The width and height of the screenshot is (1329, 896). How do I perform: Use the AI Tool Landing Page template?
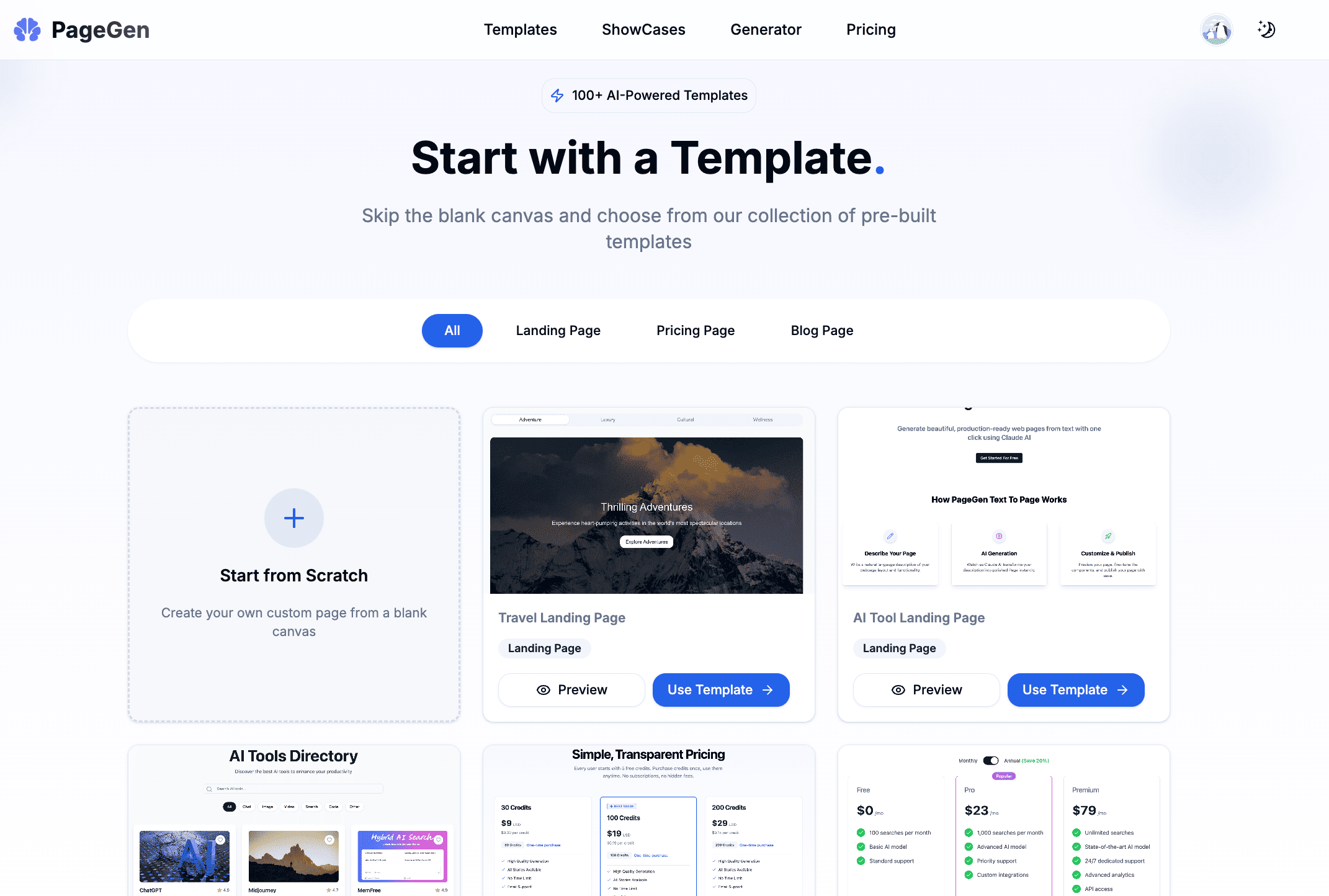1075,689
